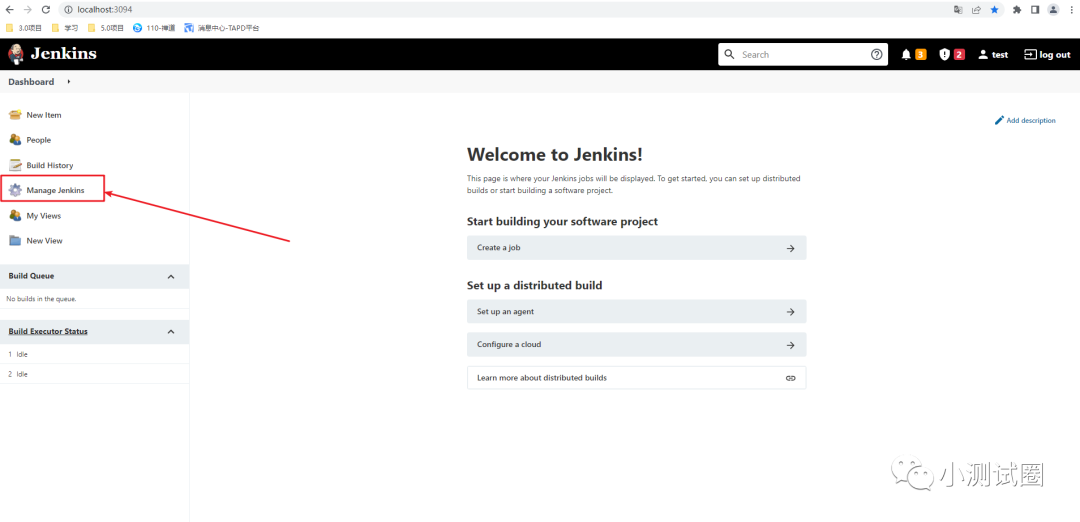This screenshot has height=522, width=1080.
Task: Click the Dashboard breadcrumb link
Action: point(31,82)
